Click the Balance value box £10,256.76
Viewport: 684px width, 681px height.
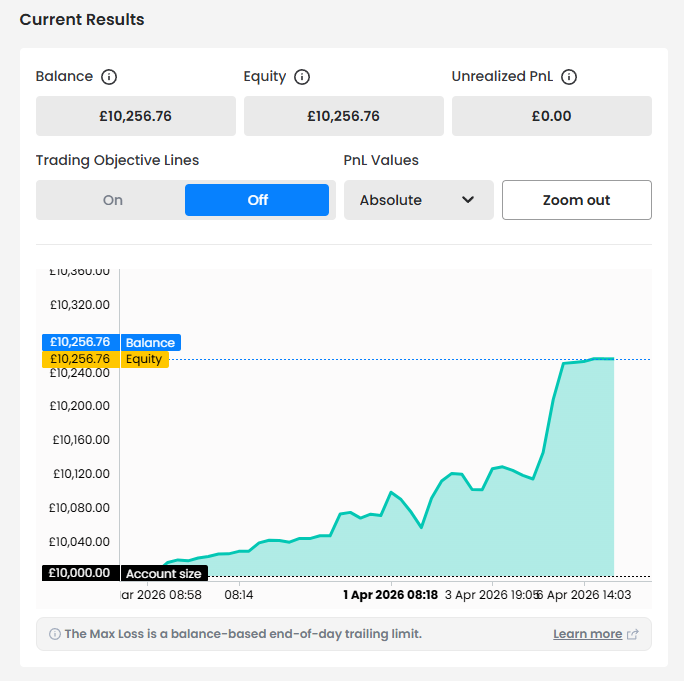136,116
